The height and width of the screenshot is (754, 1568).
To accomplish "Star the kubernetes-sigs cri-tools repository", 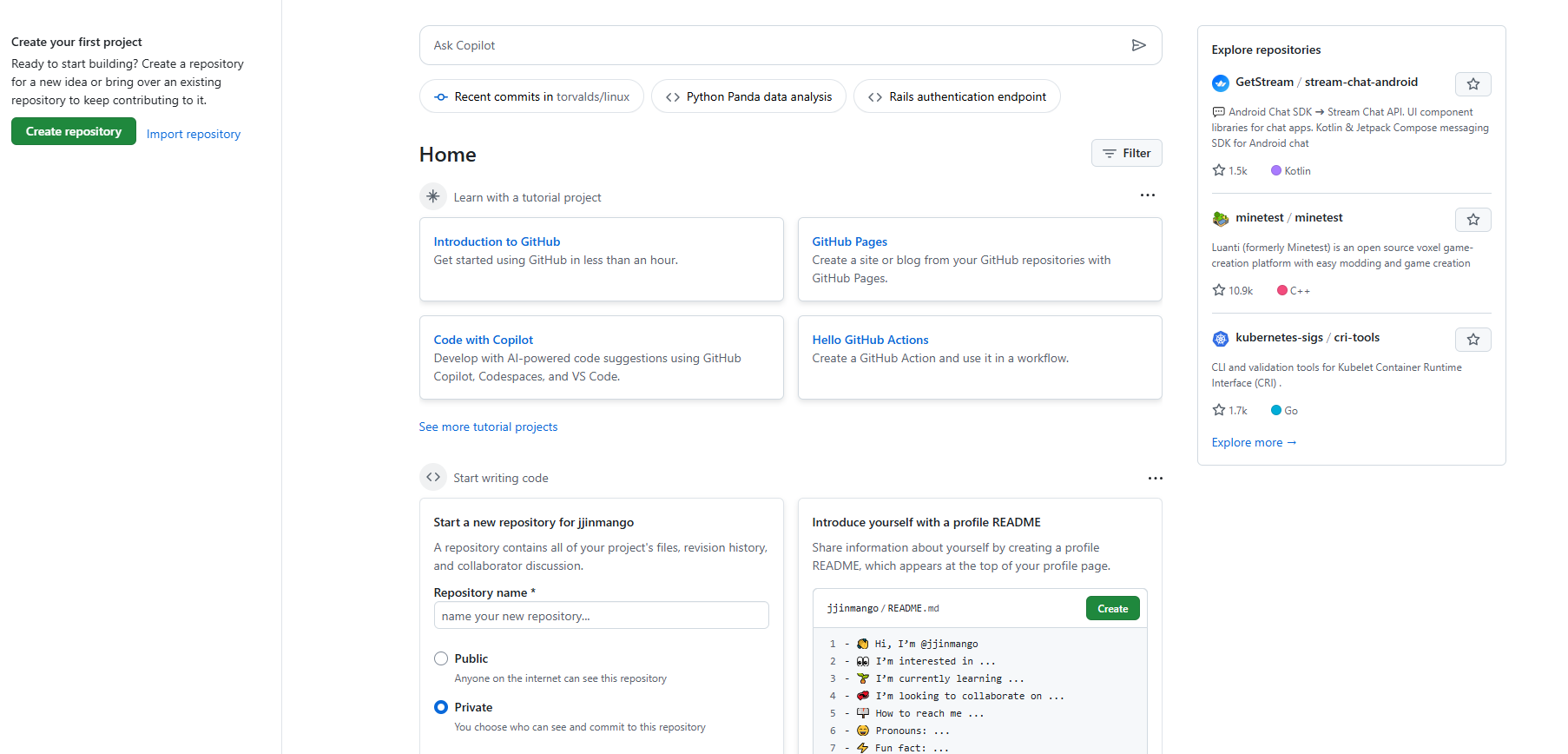I will coord(1472,340).
